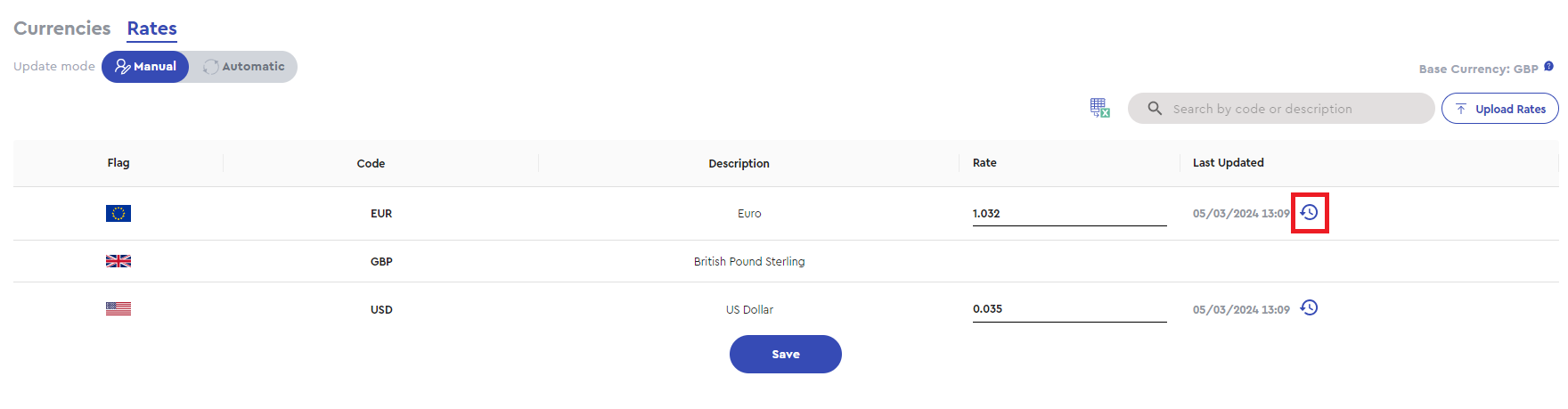Click the European Union flag icon

pyautogui.click(x=118, y=213)
